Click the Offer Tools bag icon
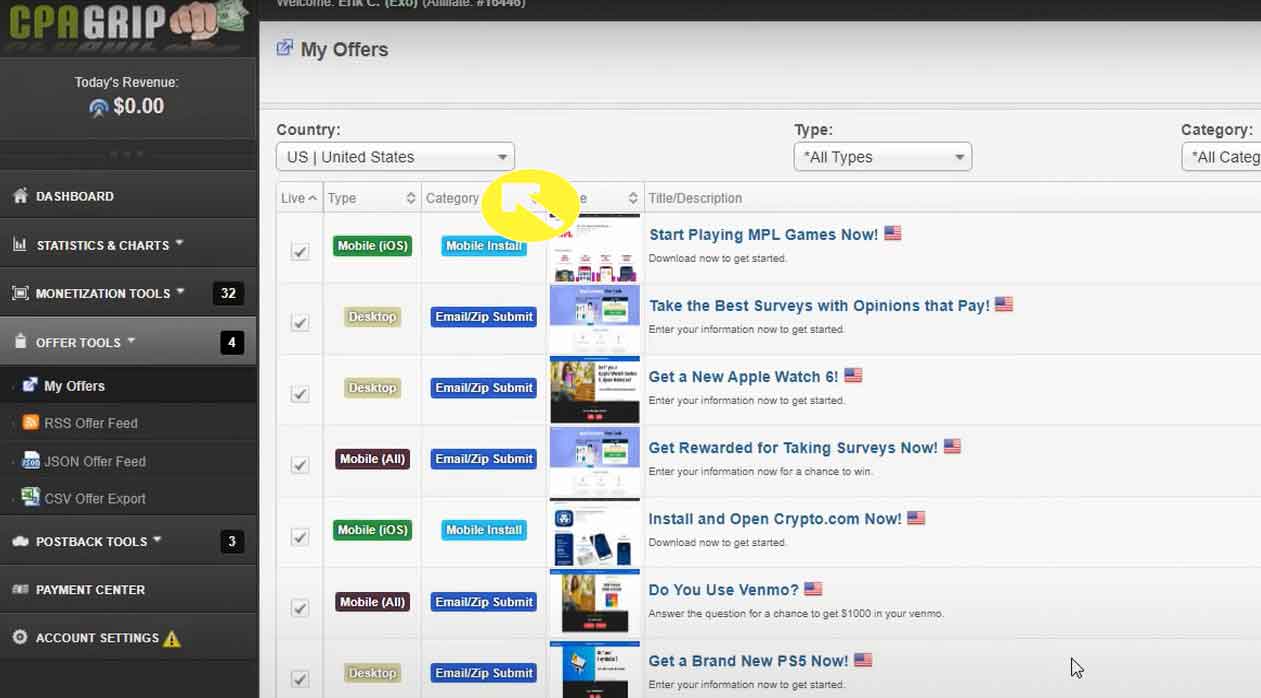 pos(20,341)
